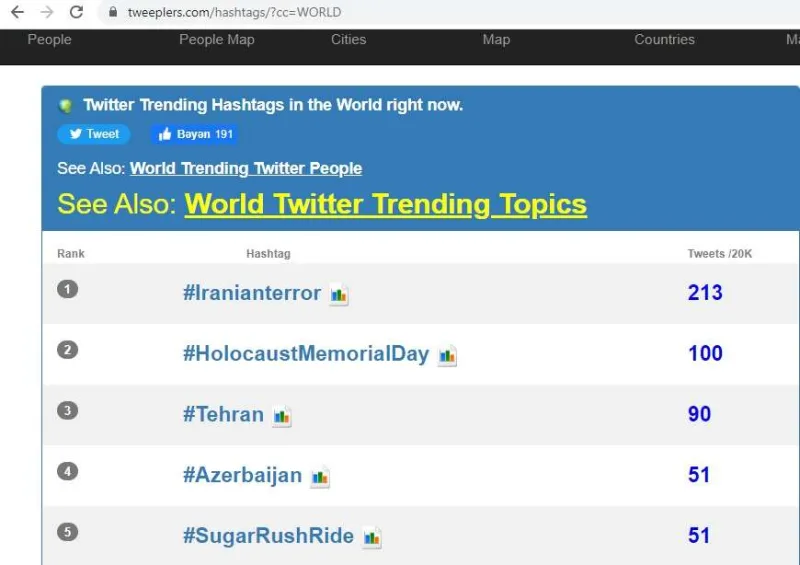Open the chart icon next to #SugarRushRide
The width and height of the screenshot is (800, 565).
[372, 537]
